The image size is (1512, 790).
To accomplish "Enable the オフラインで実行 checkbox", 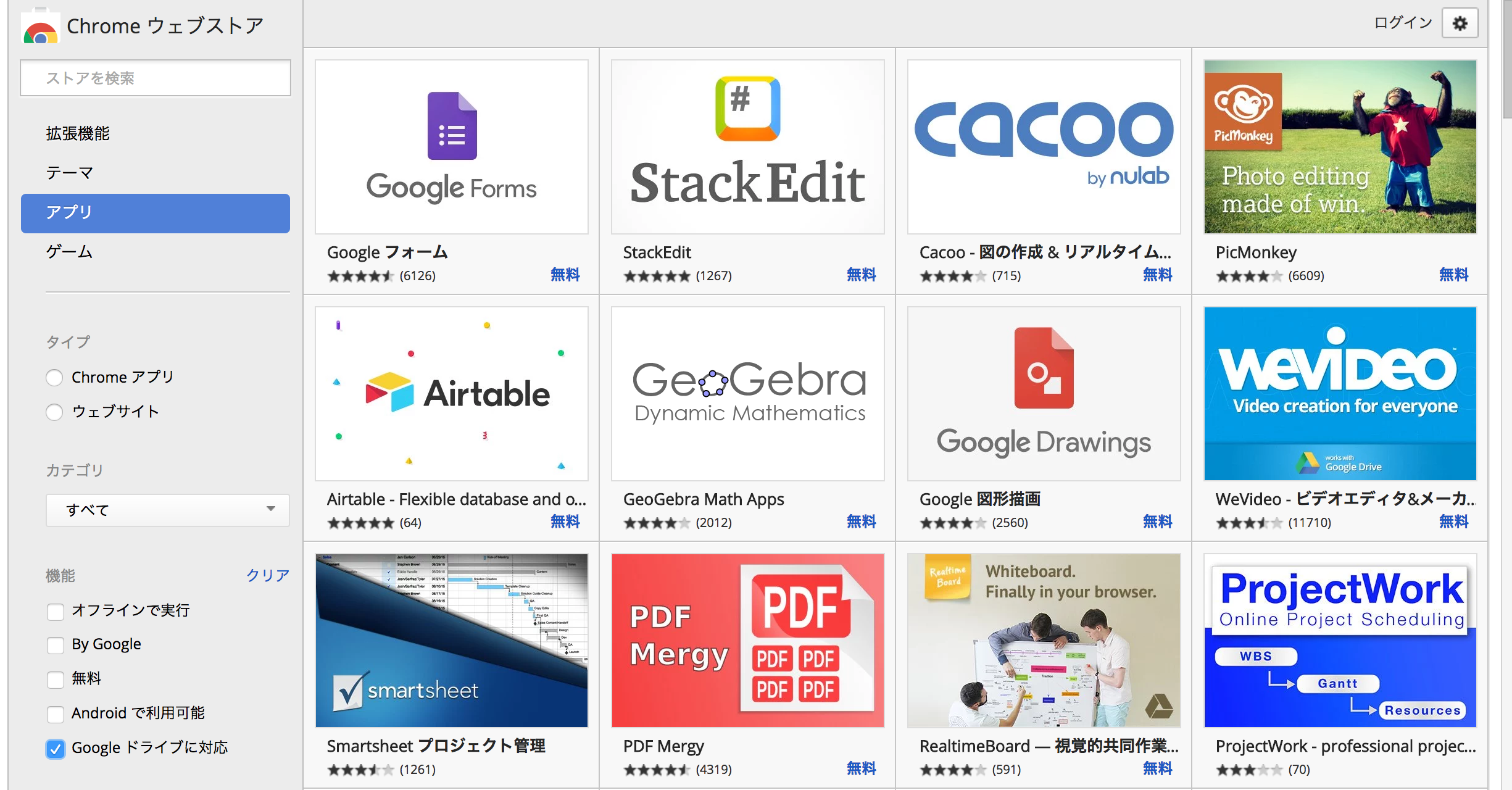I will [x=56, y=611].
